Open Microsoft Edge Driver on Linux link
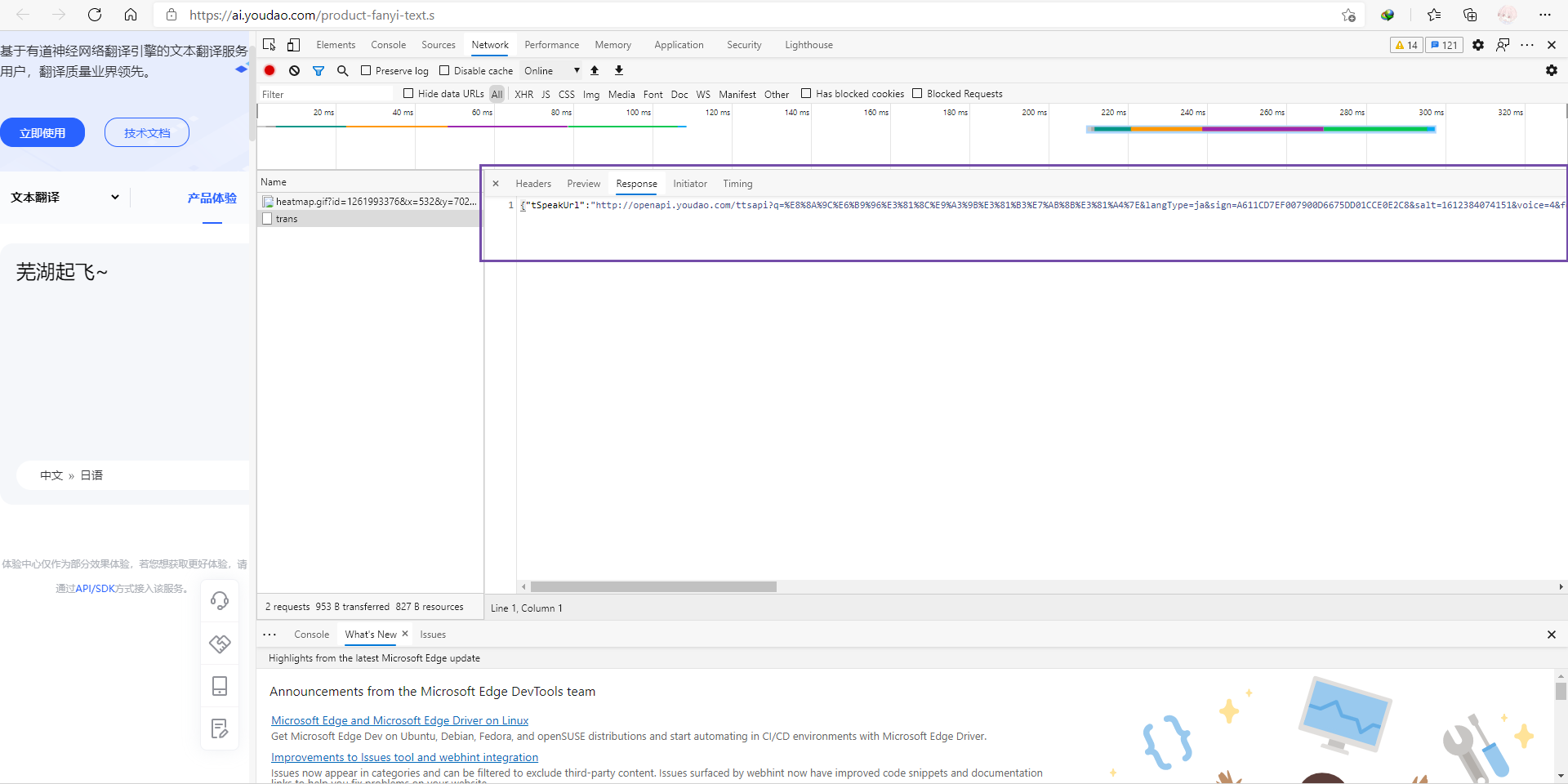The image size is (1568, 784). coord(399,720)
